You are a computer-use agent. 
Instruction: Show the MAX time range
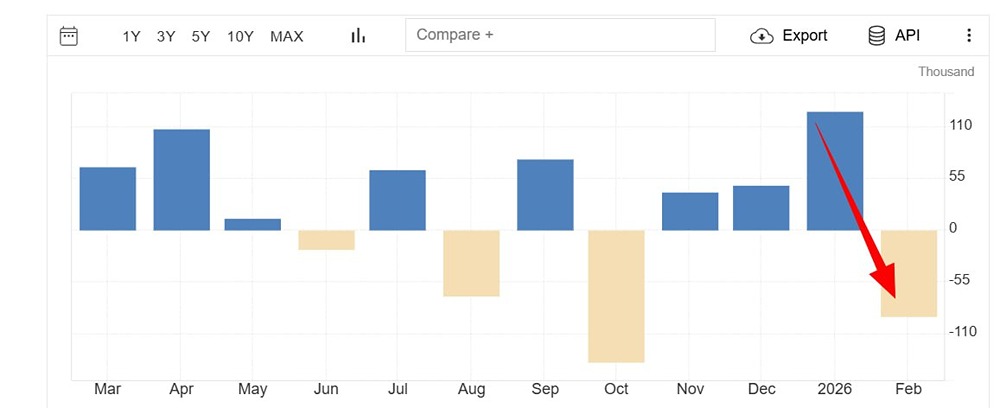coord(287,37)
